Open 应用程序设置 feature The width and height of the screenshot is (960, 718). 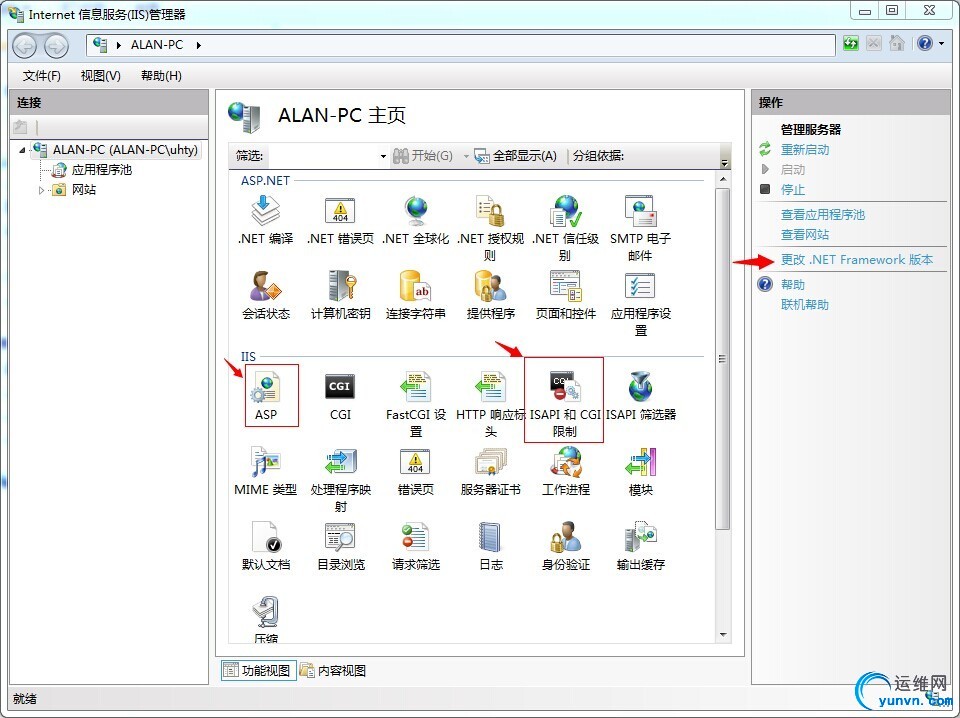click(640, 304)
